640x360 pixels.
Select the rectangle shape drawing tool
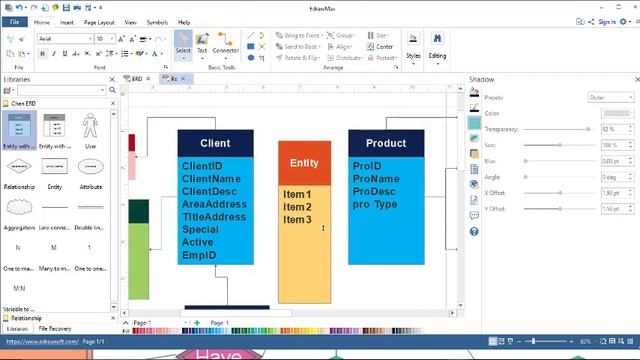[251, 47]
